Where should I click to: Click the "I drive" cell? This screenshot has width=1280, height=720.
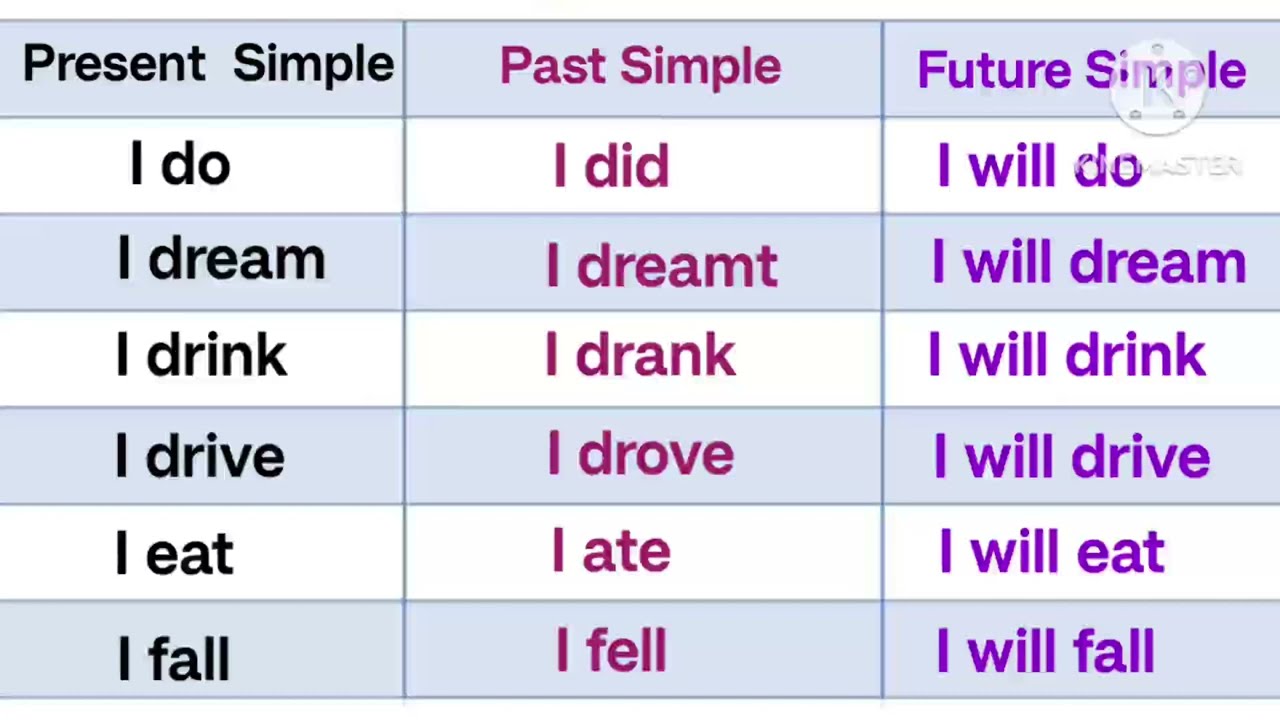coord(200,456)
